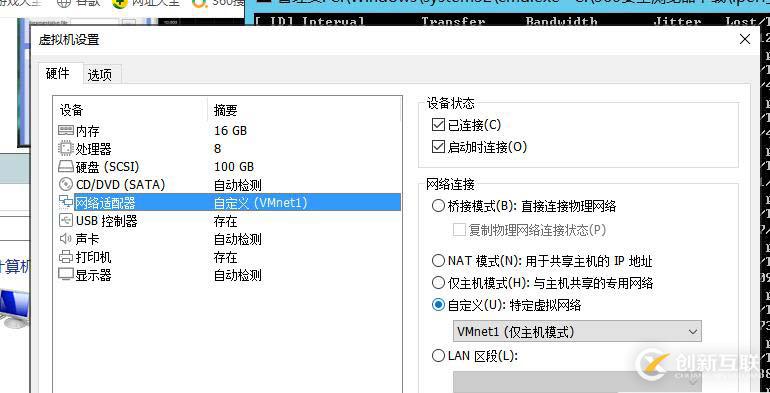Toggle the 启动时连接(O) checkbox

click(438, 146)
